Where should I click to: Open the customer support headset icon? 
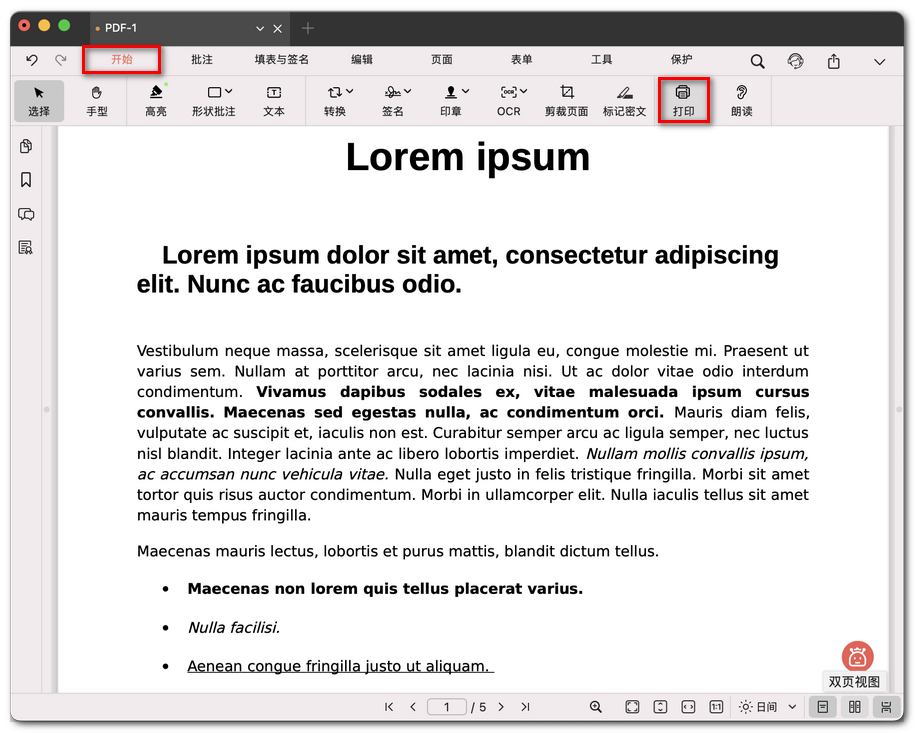795,61
